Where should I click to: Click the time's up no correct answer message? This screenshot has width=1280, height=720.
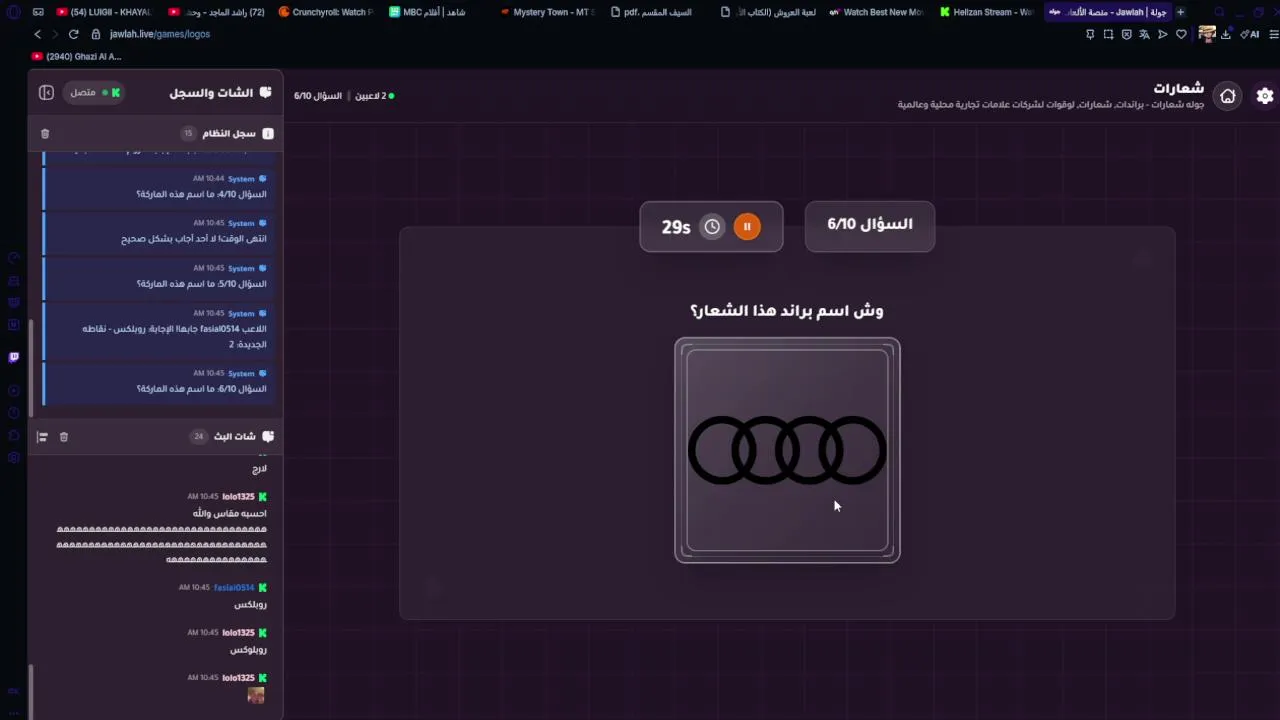[x=157, y=232]
